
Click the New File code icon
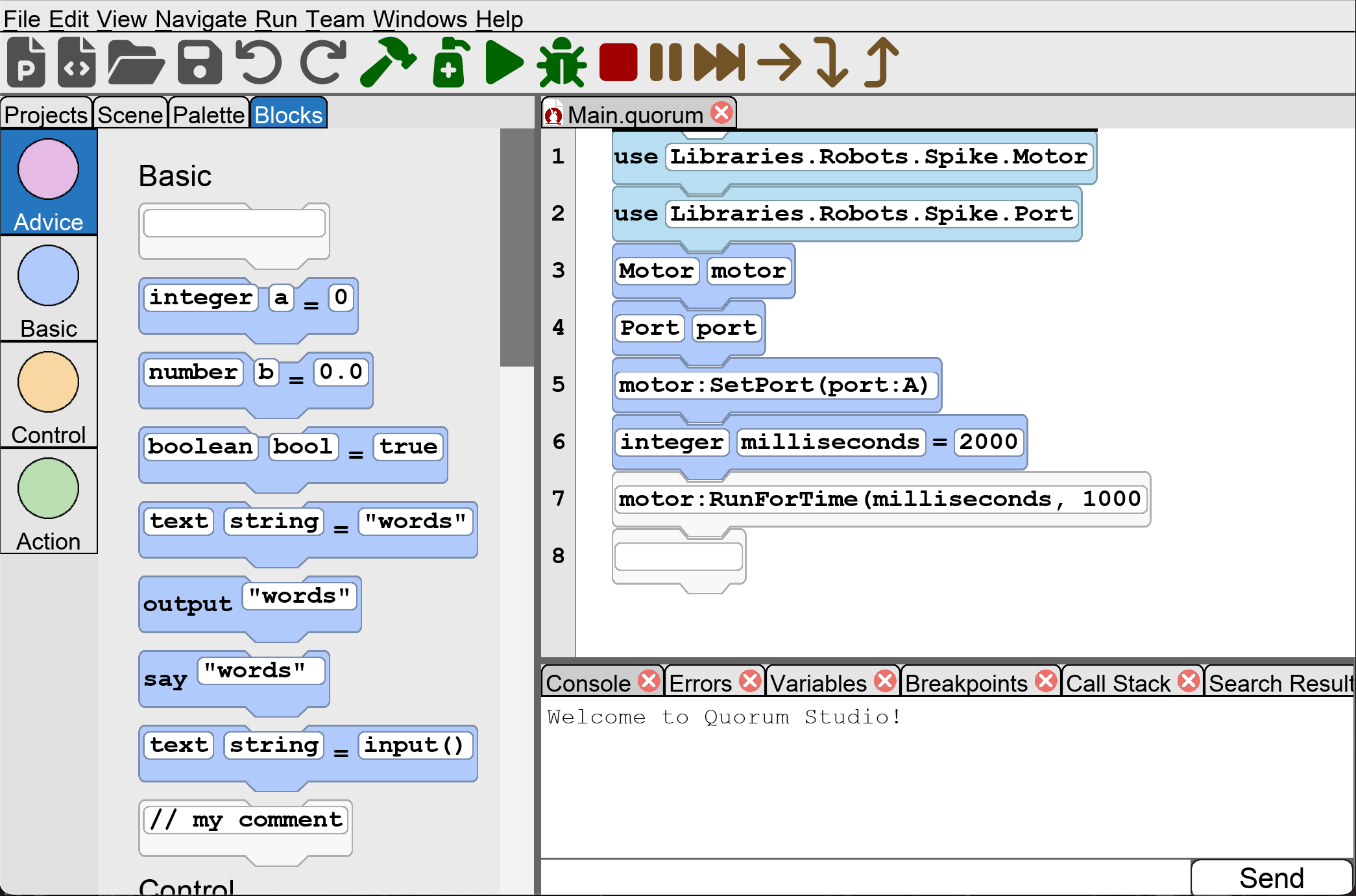(x=77, y=62)
